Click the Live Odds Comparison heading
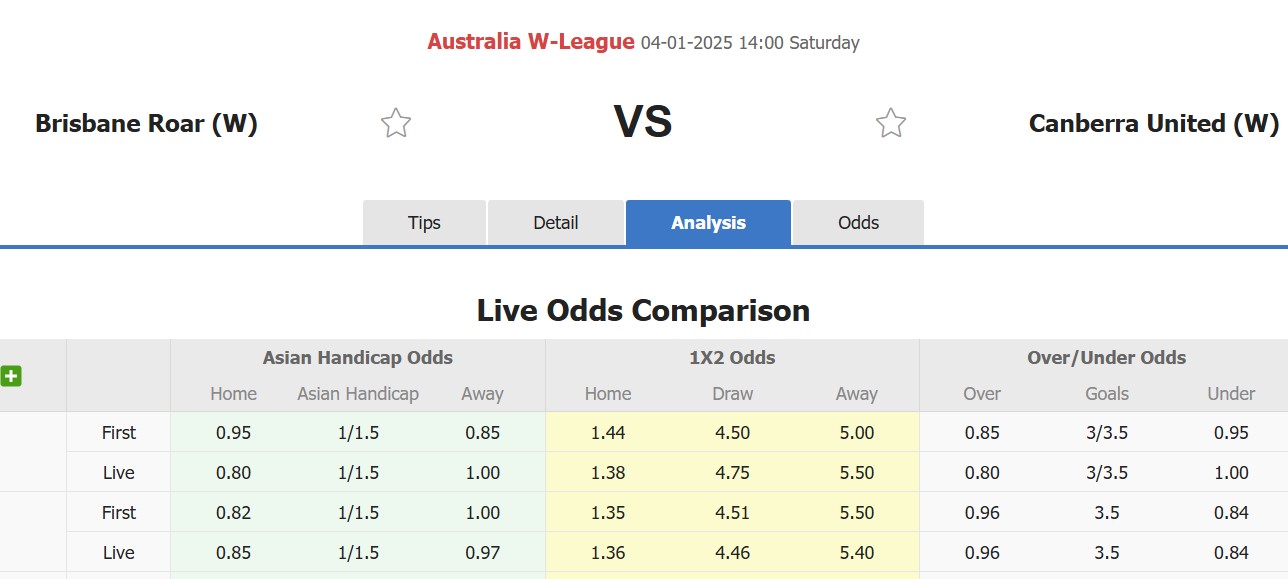Image resolution: width=1288 pixels, height=579 pixels. 644,310
